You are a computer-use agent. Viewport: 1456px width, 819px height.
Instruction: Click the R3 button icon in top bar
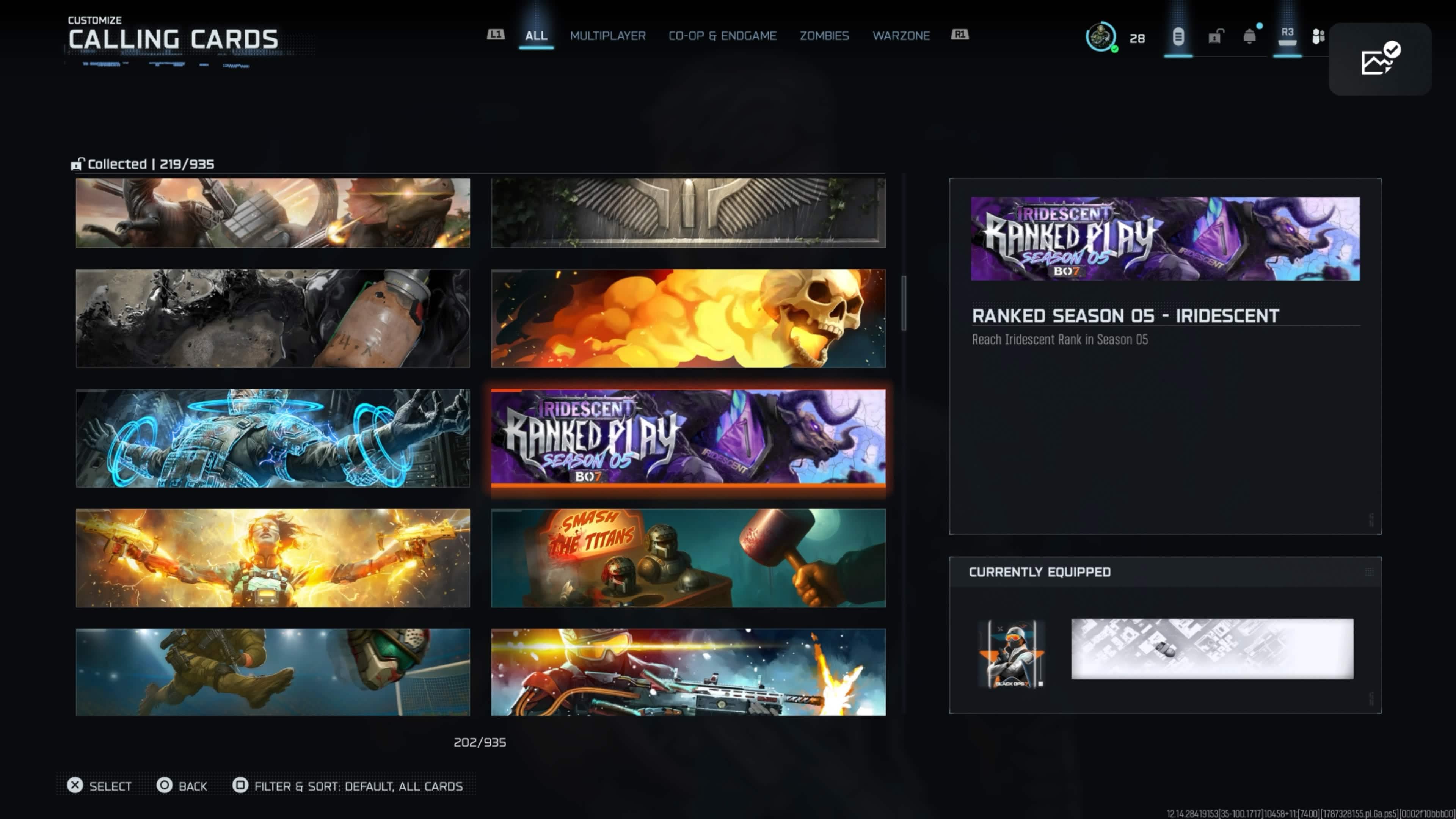(1287, 36)
